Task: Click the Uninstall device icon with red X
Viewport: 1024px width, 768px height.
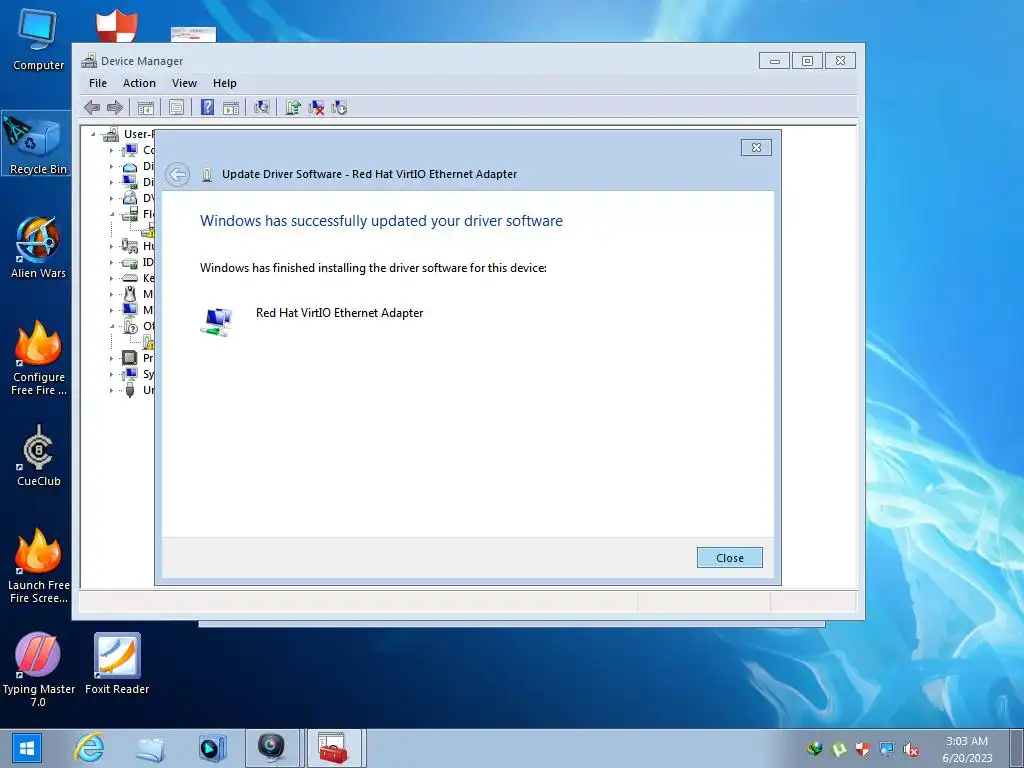Action: (316, 108)
